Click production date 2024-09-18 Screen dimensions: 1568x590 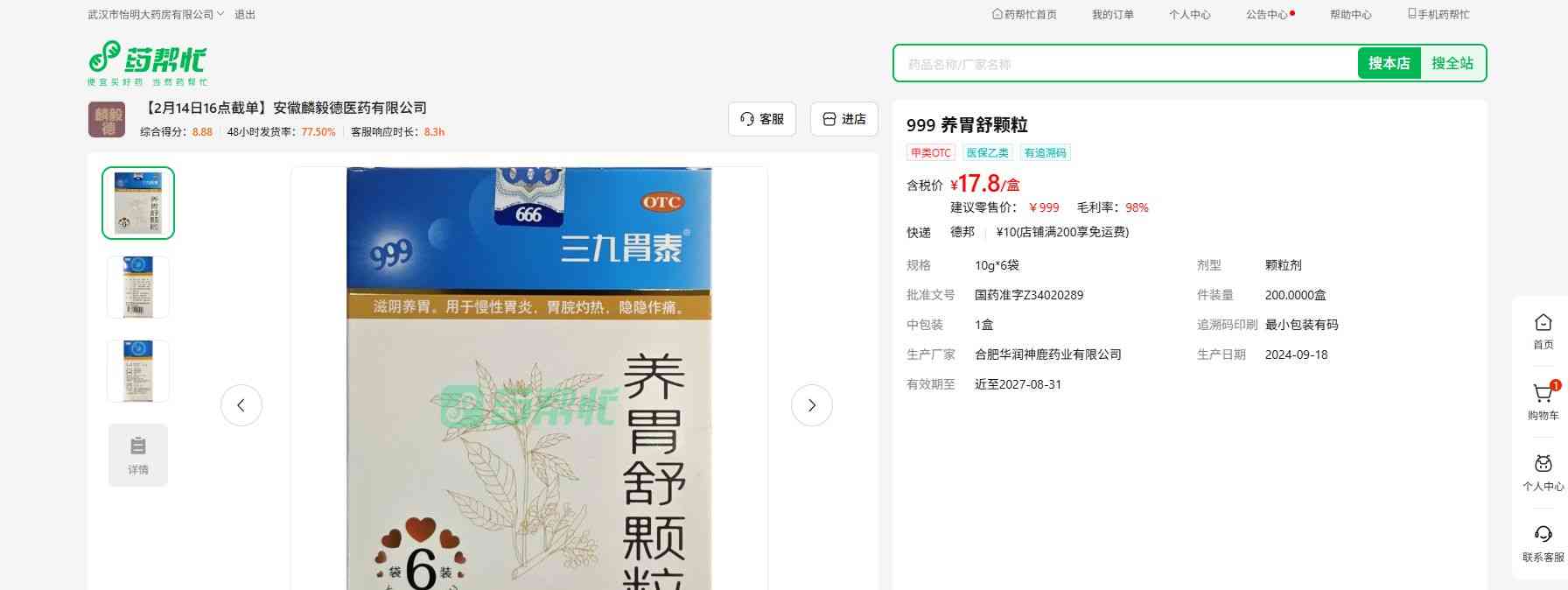point(1296,355)
